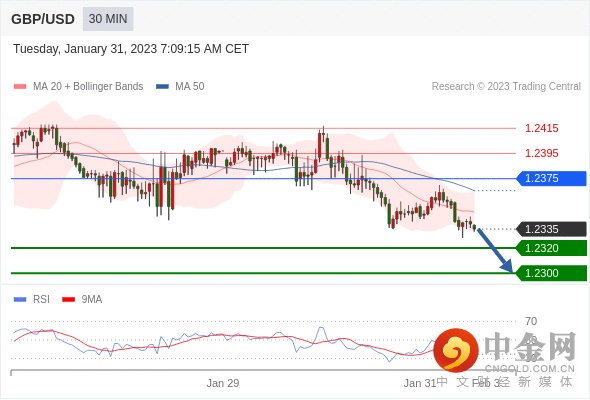Viewport: 590px width, 400px height.
Task: Select the 1.2320 green support tag
Action: pos(552,248)
